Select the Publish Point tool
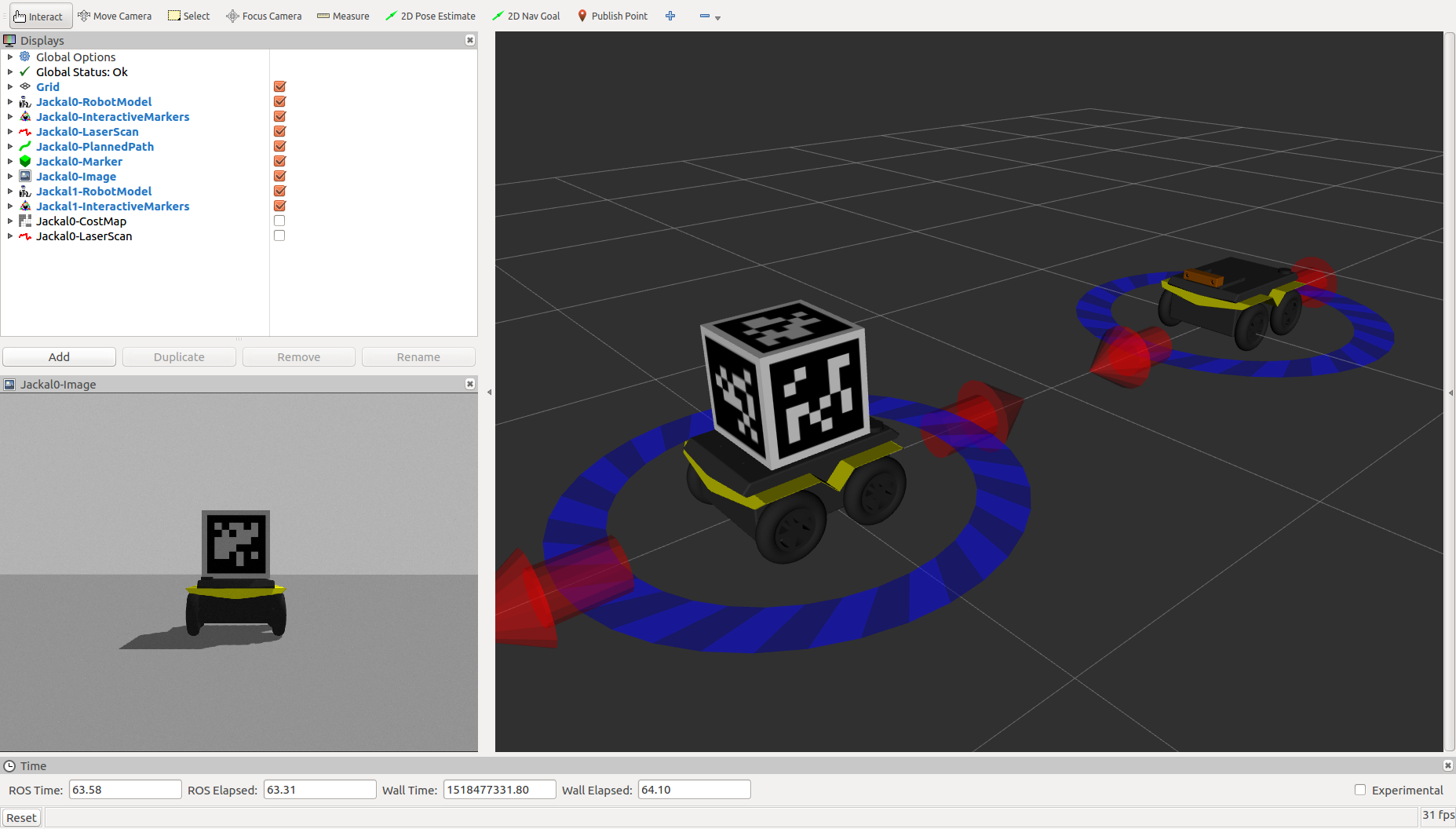The height and width of the screenshot is (829, 1456). click(x=612, y=16)
